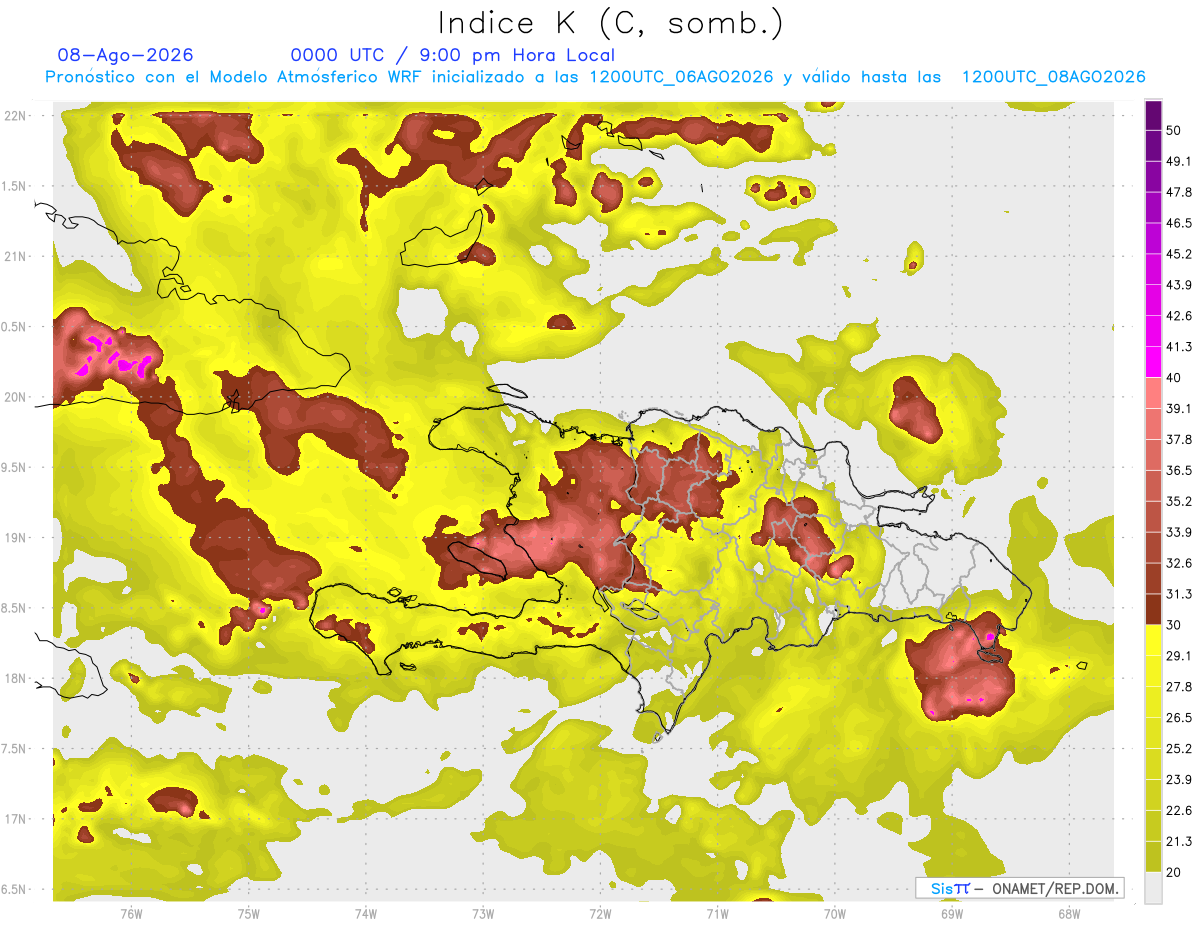Click the colorbar value '45.2'
This screenshot has width=1200, height=927.
pyautogui.click(x=1180, y=254)
